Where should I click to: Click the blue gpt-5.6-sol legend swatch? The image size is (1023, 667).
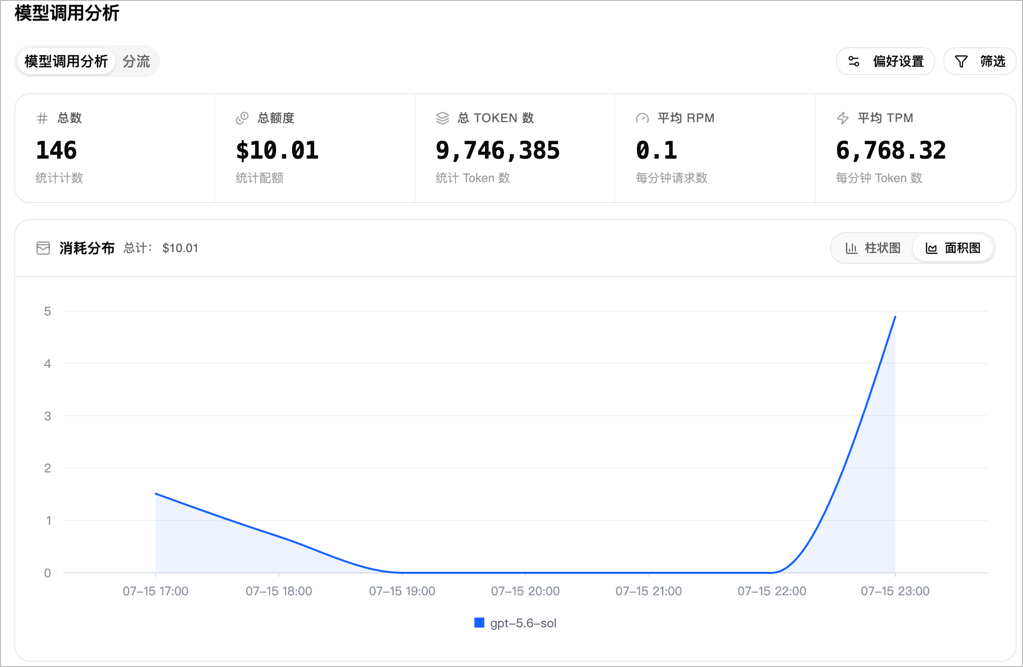(479, 623)
